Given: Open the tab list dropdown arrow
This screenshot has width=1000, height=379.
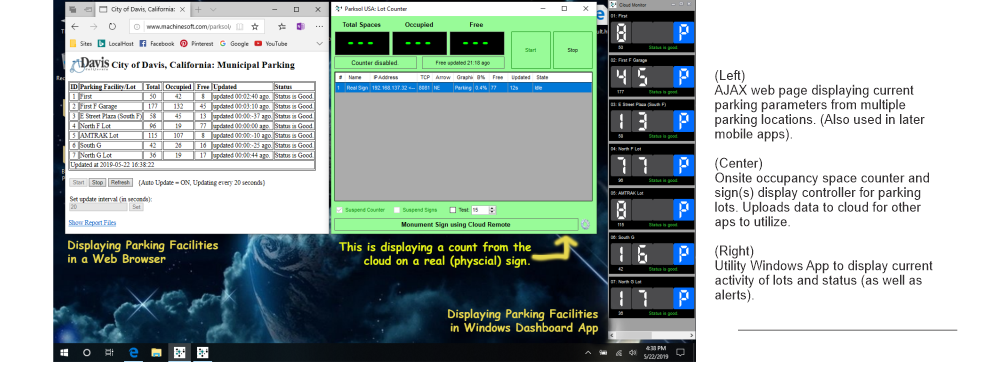Looking at the screenshot, I should pyautogui.click(x=213, y=10).
